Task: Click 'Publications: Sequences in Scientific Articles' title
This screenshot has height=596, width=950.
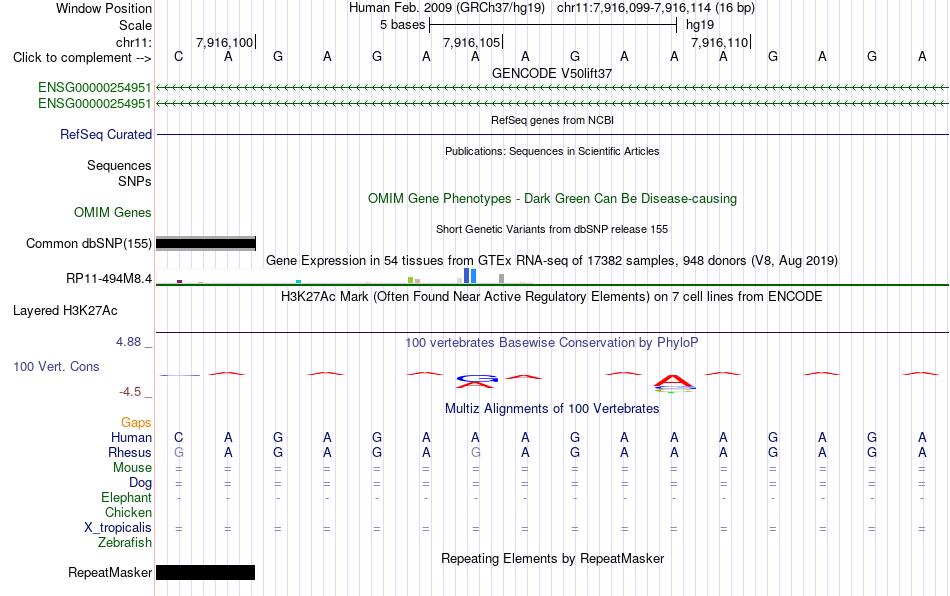Action: click(x=552, y=151)
